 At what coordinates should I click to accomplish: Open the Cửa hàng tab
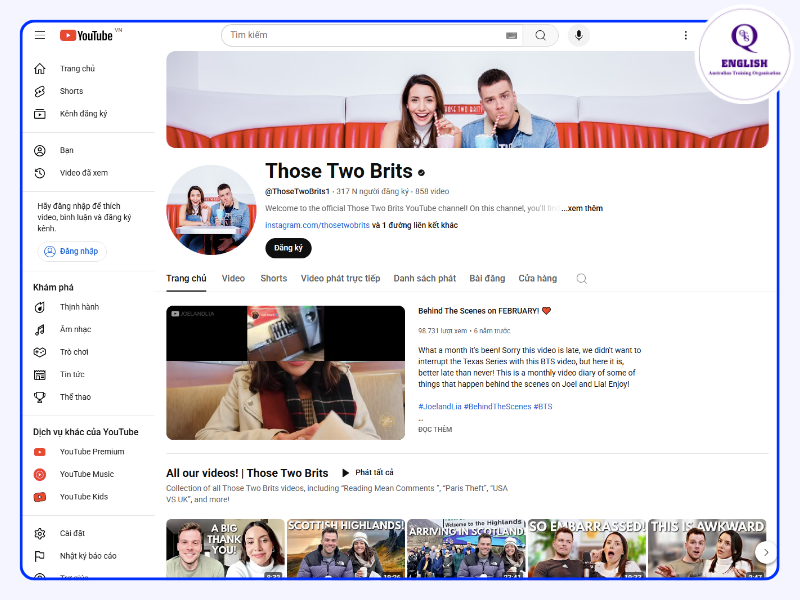tap(538, 279)
